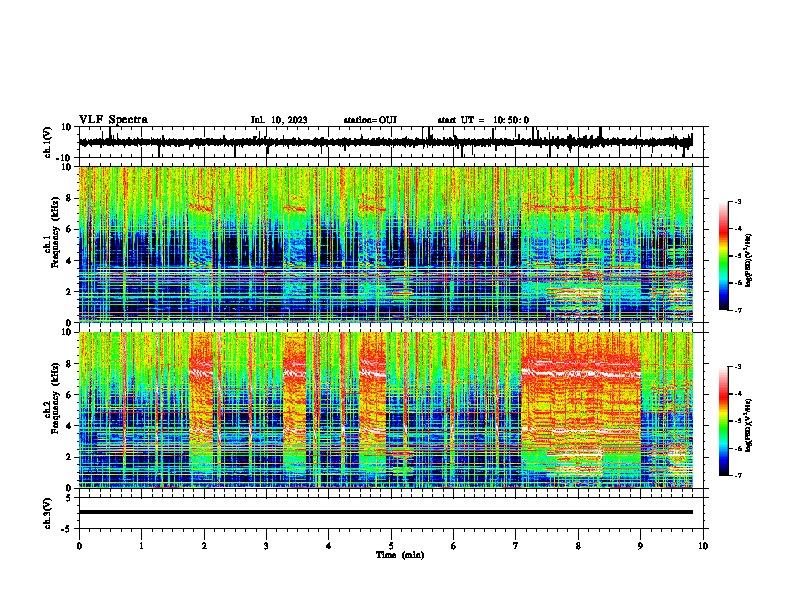Click the "ch.3(V)" axis label

(x=48, y=514)
